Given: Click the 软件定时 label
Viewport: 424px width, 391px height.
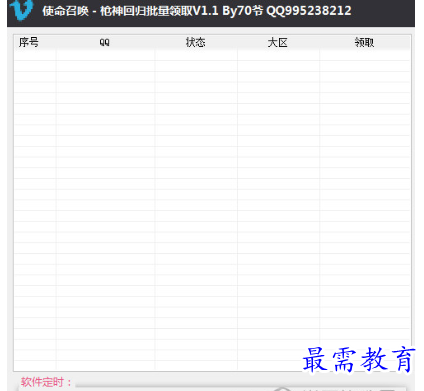Looking at the screenshot, I should 46,382.
